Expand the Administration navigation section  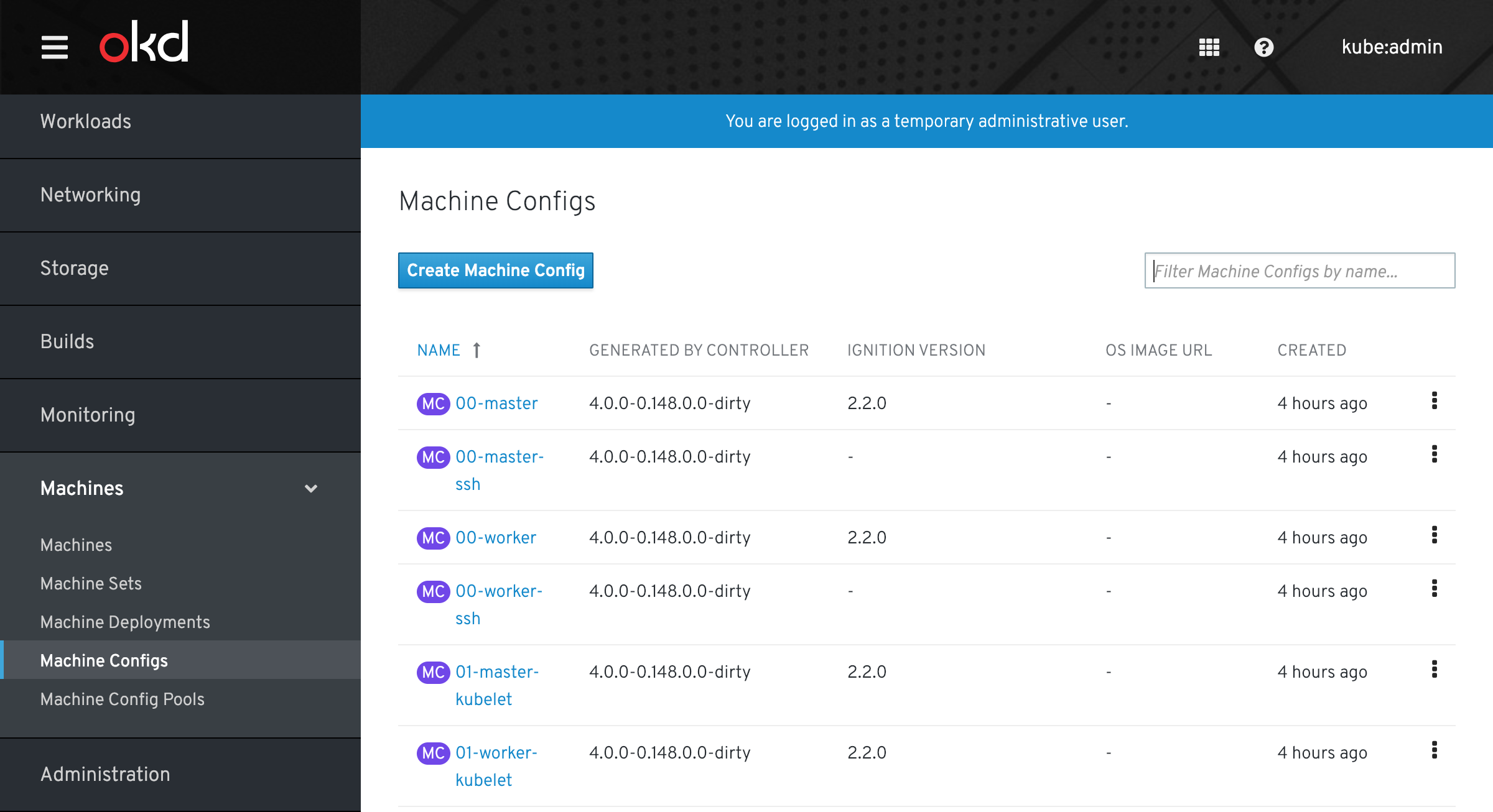click(105, 774)
